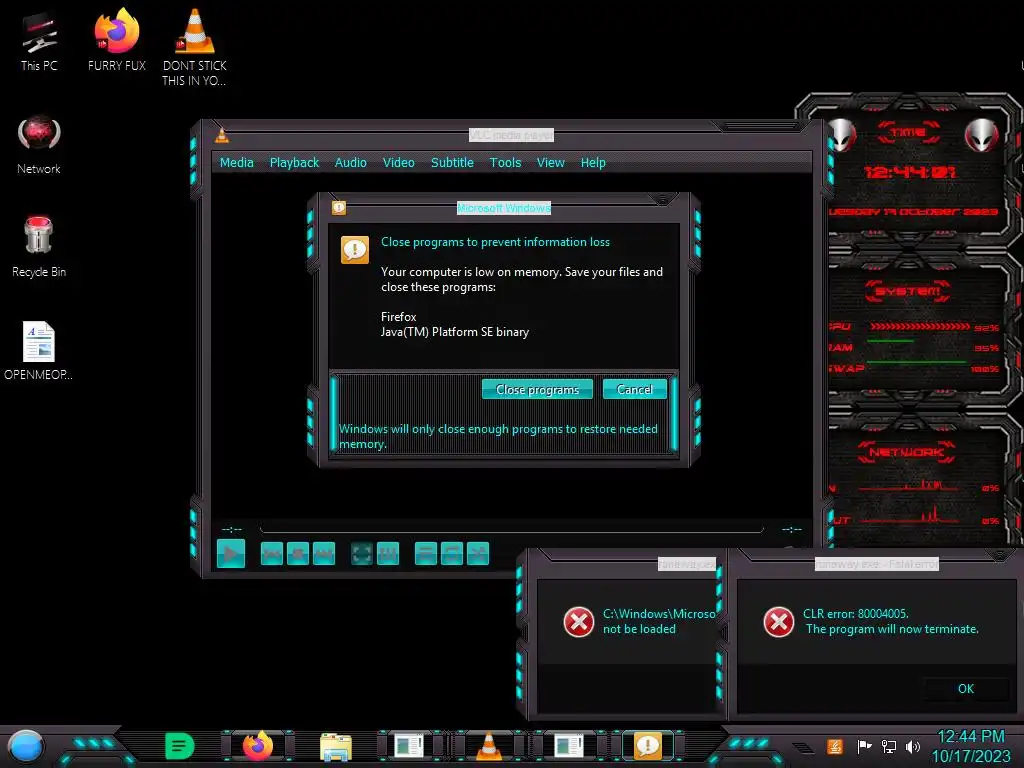Click the VLC seek progress bar
This screenshot has width=1024, height=768.
click(511, 529)
